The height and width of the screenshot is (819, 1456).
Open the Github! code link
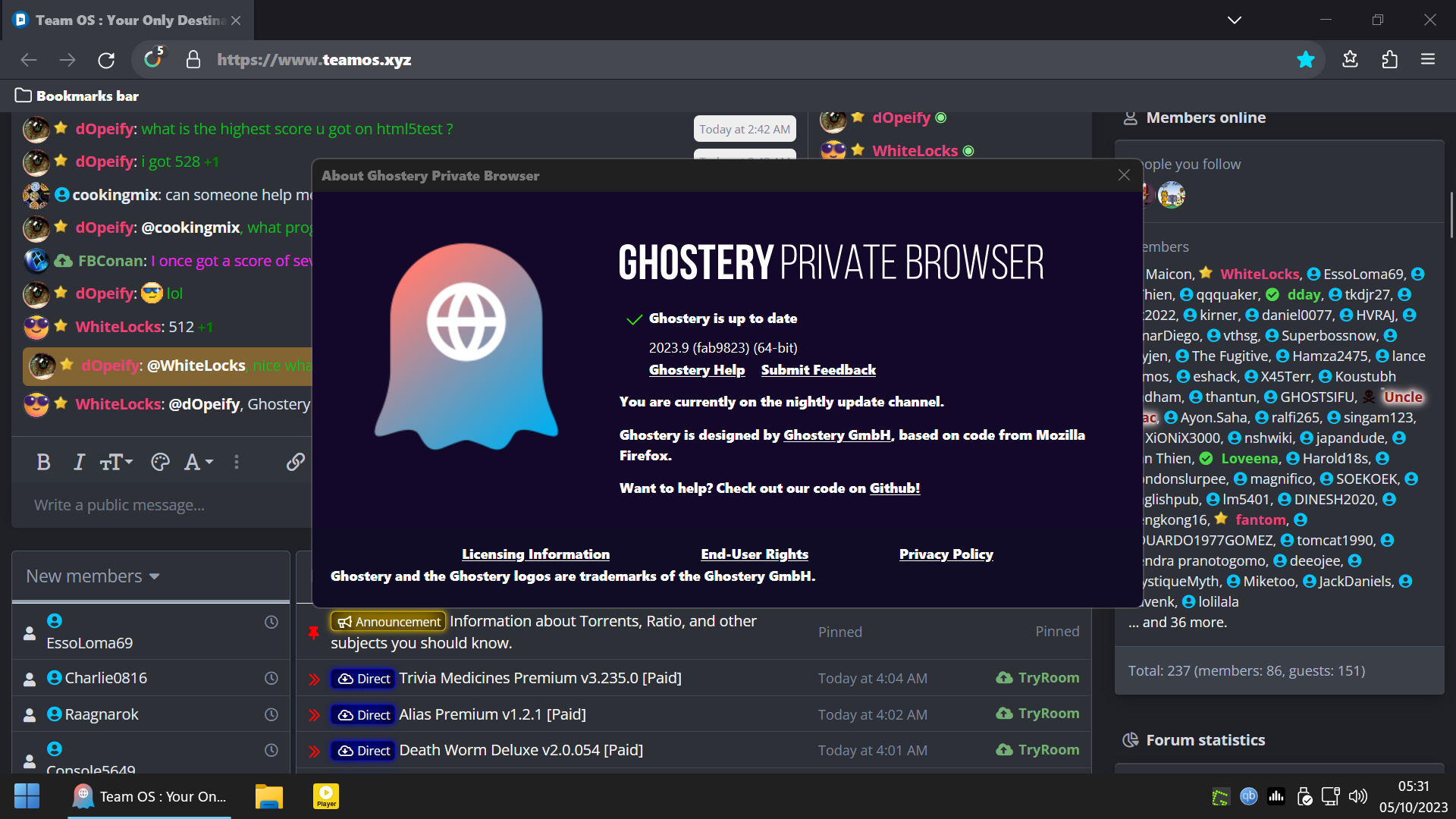(x=895, y=488)
